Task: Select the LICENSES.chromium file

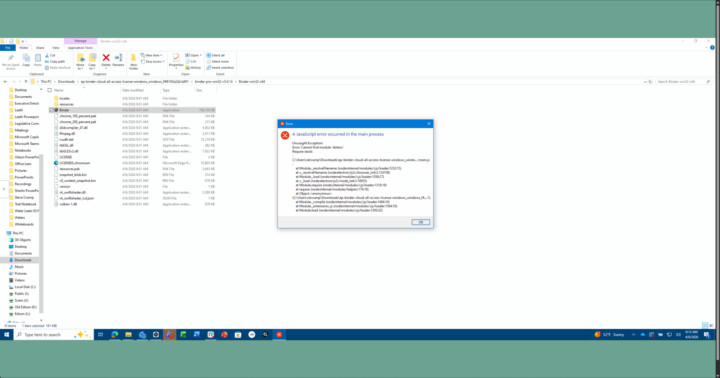Action: point(74,163)
